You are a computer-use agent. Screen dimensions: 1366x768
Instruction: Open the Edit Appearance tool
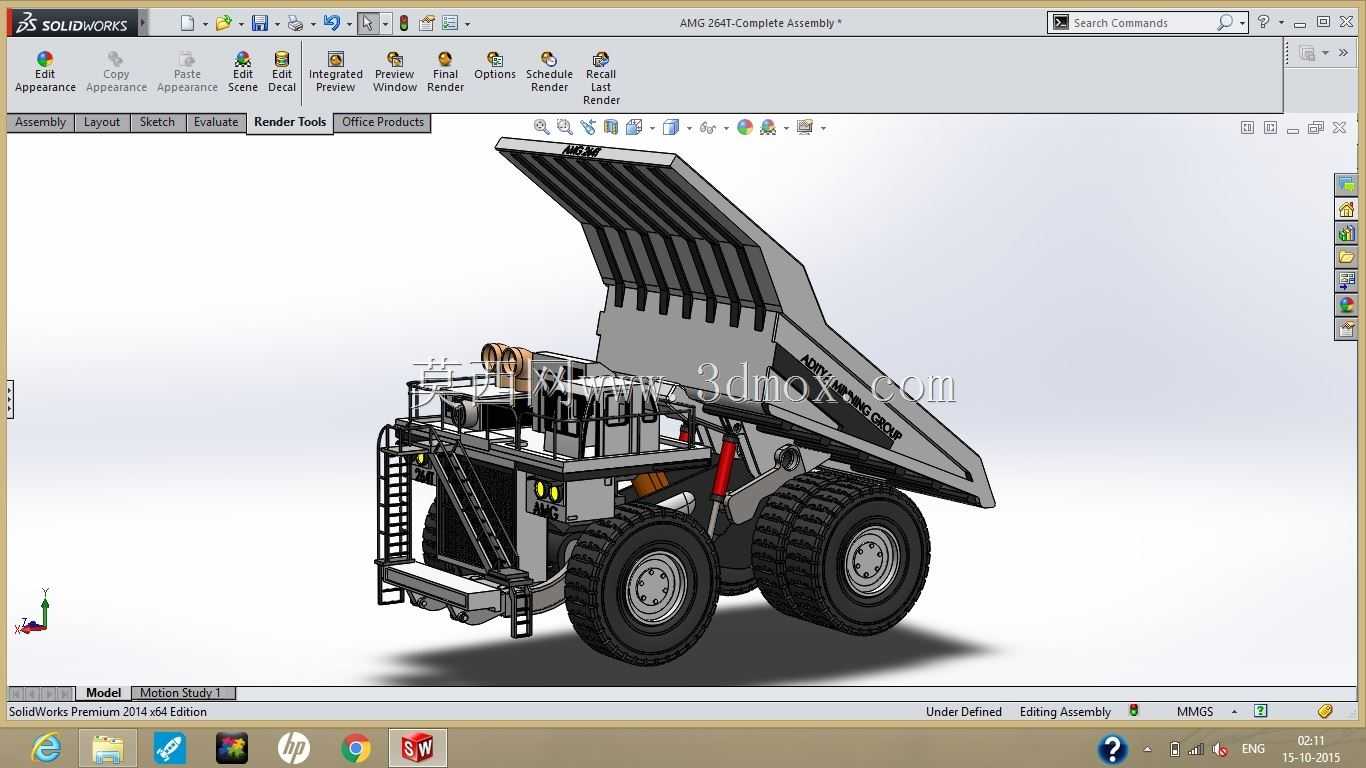[45, 72]
